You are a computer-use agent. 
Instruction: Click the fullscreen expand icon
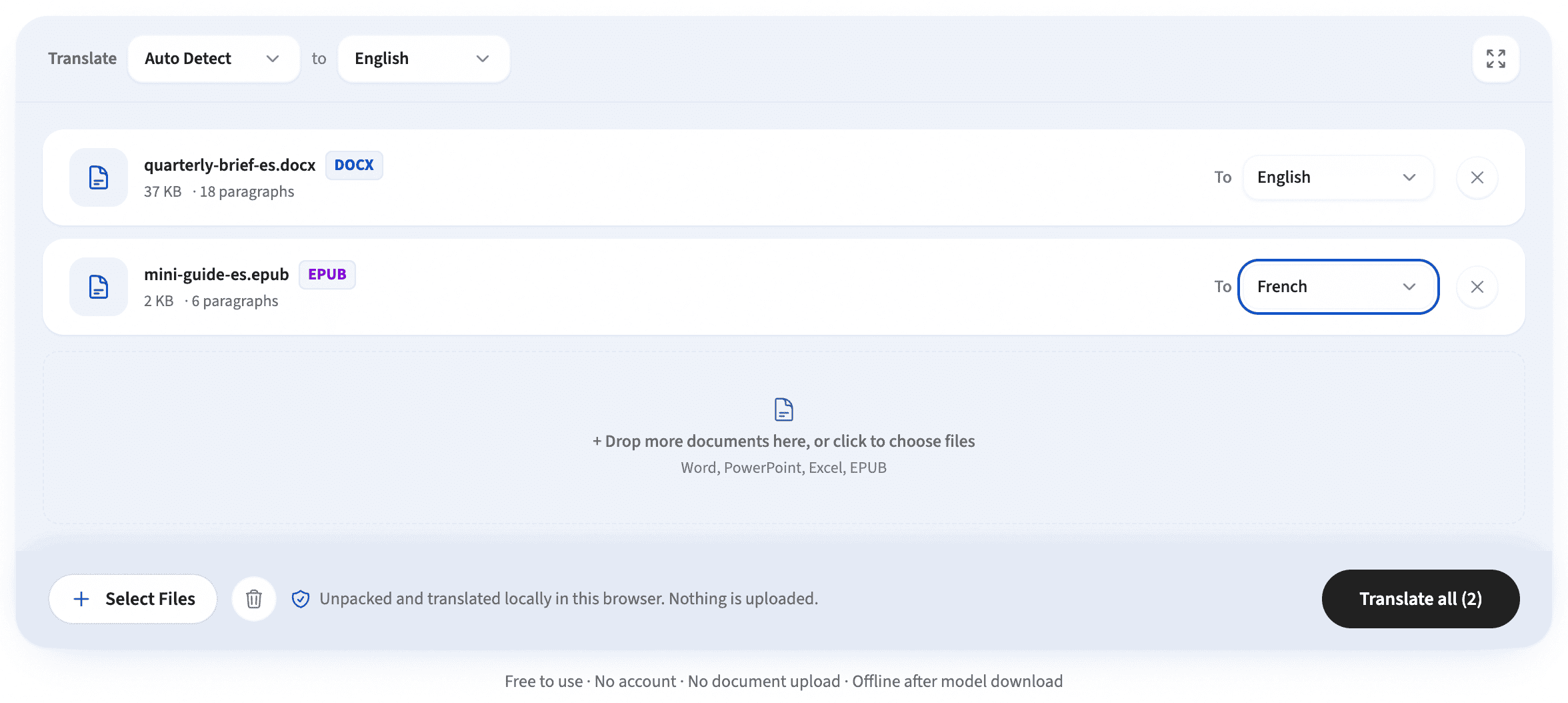(1496, 59)
